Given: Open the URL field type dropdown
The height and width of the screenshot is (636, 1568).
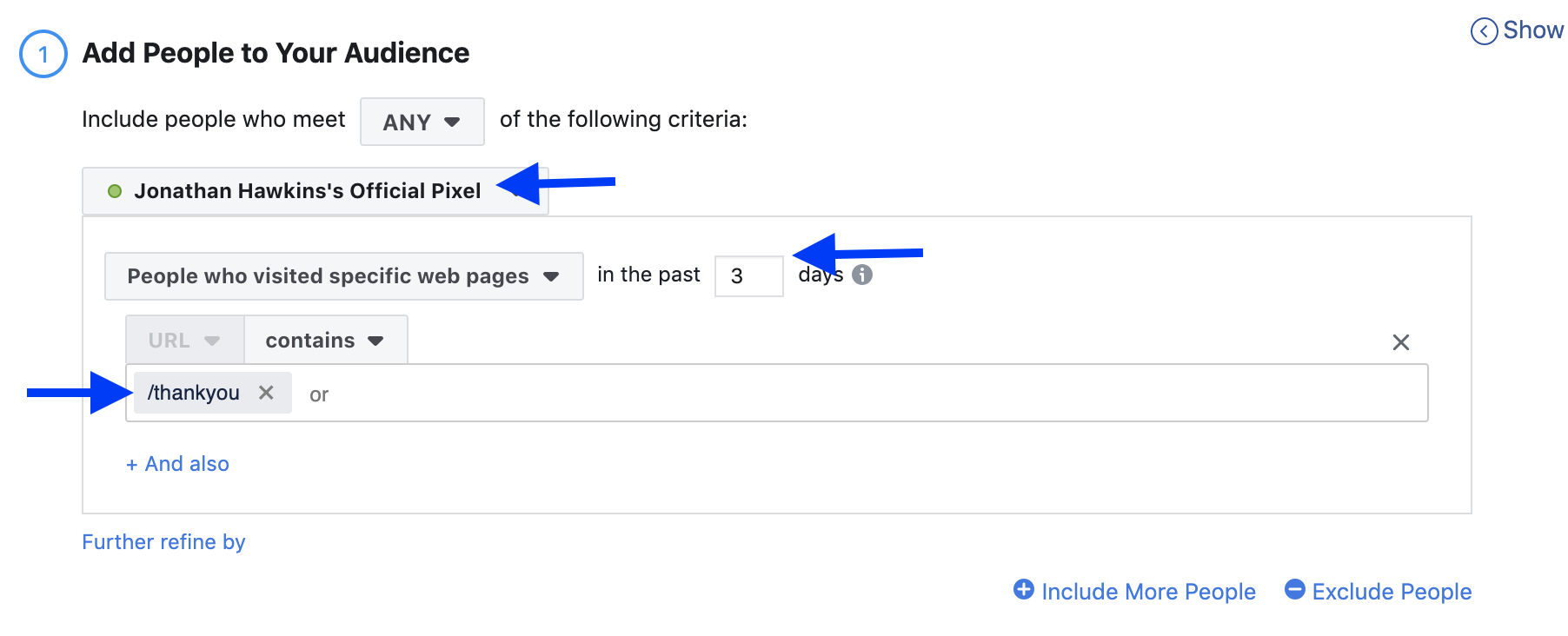Looking at the screenshot, I should click(185, 340).
